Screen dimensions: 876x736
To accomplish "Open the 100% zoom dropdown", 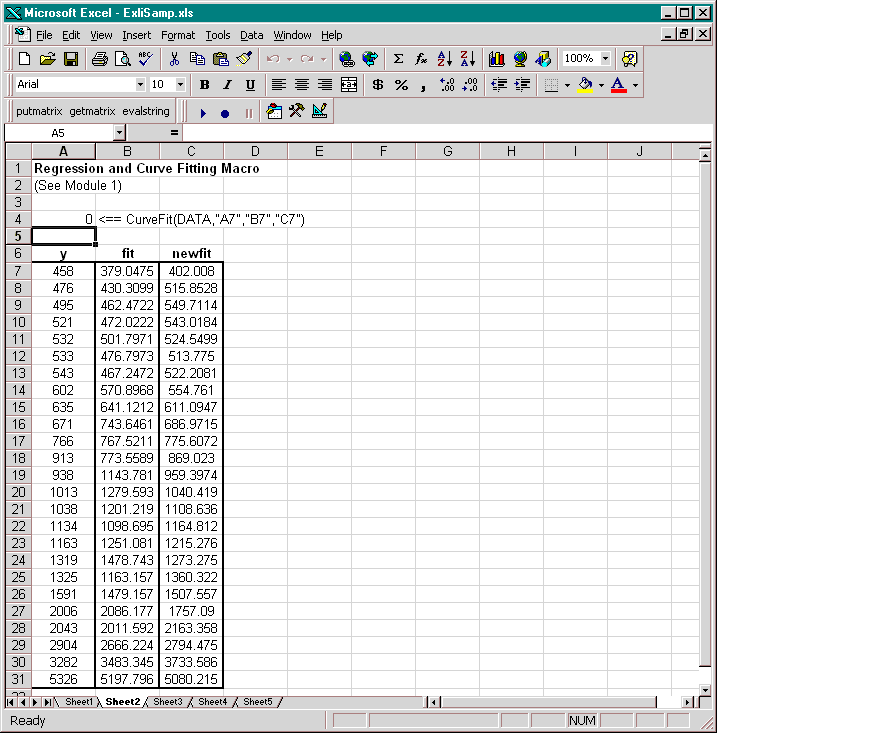I will (605, 59).
